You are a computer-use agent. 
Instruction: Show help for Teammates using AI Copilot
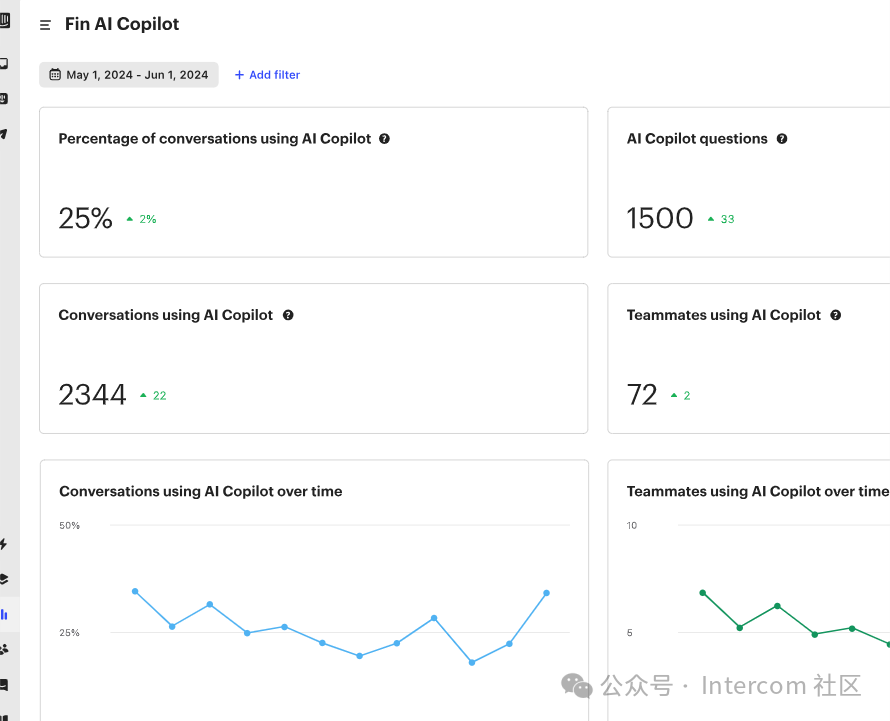836,315
